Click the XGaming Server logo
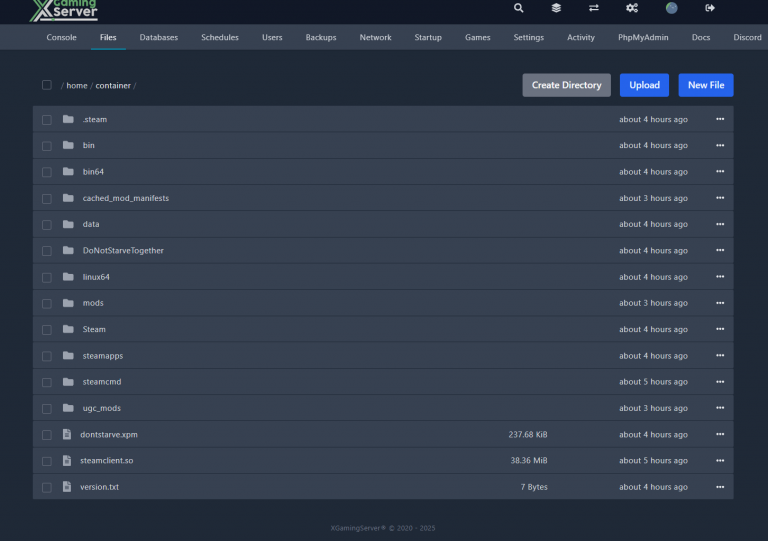This screenshot has height=541, width=768. coord(64,11)
